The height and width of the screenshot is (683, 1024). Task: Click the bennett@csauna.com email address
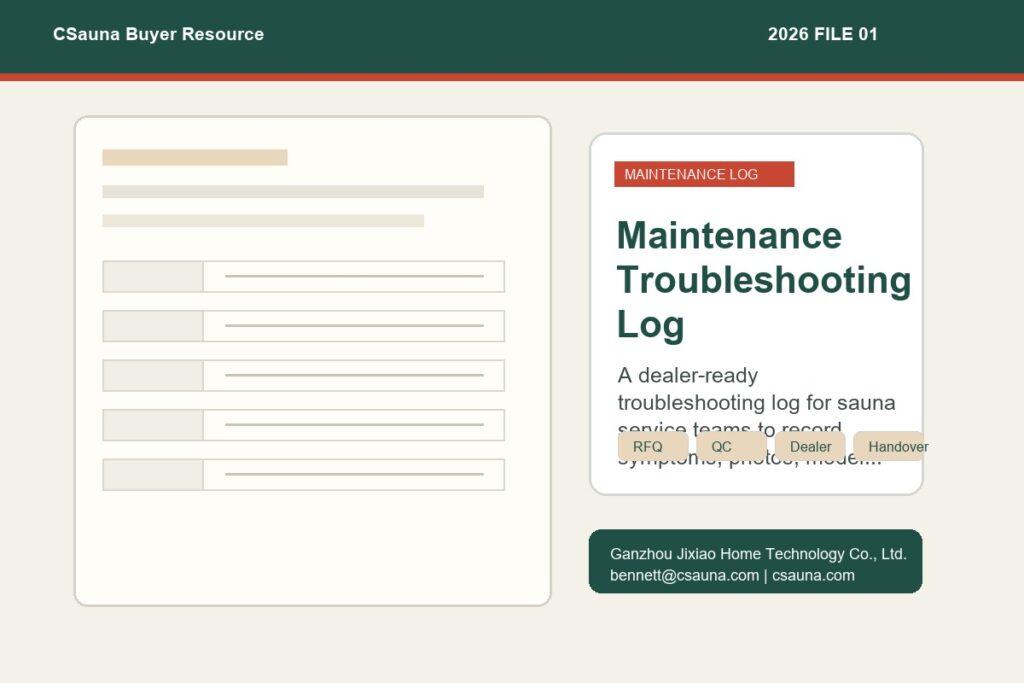[684, 575]
